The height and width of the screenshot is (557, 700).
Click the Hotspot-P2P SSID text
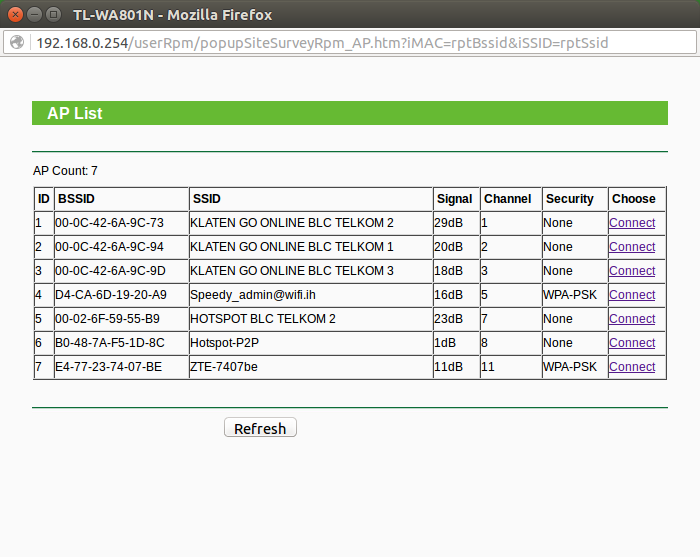tap(224, 343)
